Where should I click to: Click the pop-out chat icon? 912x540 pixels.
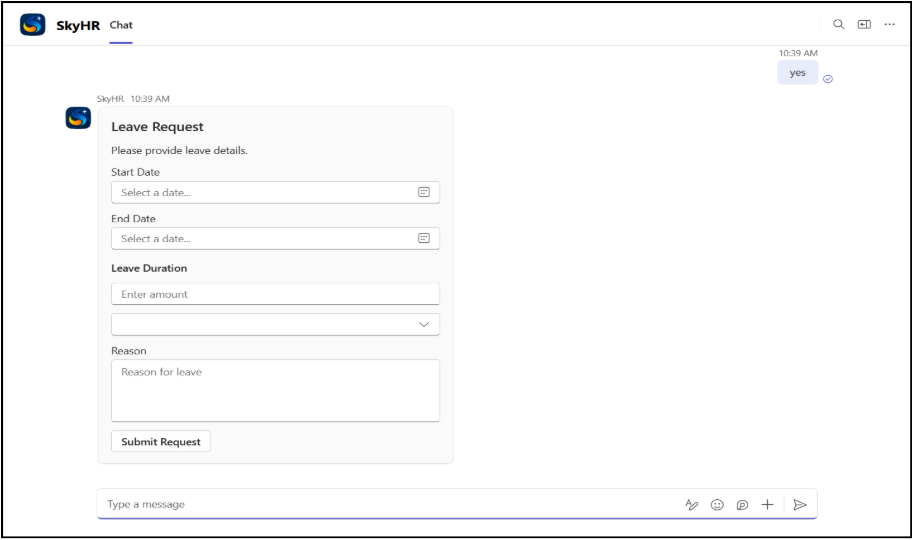864,24
